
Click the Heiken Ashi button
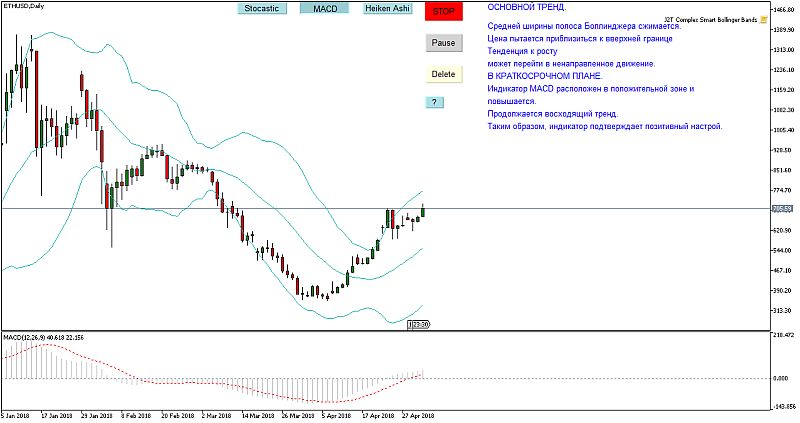click(387, 8)
